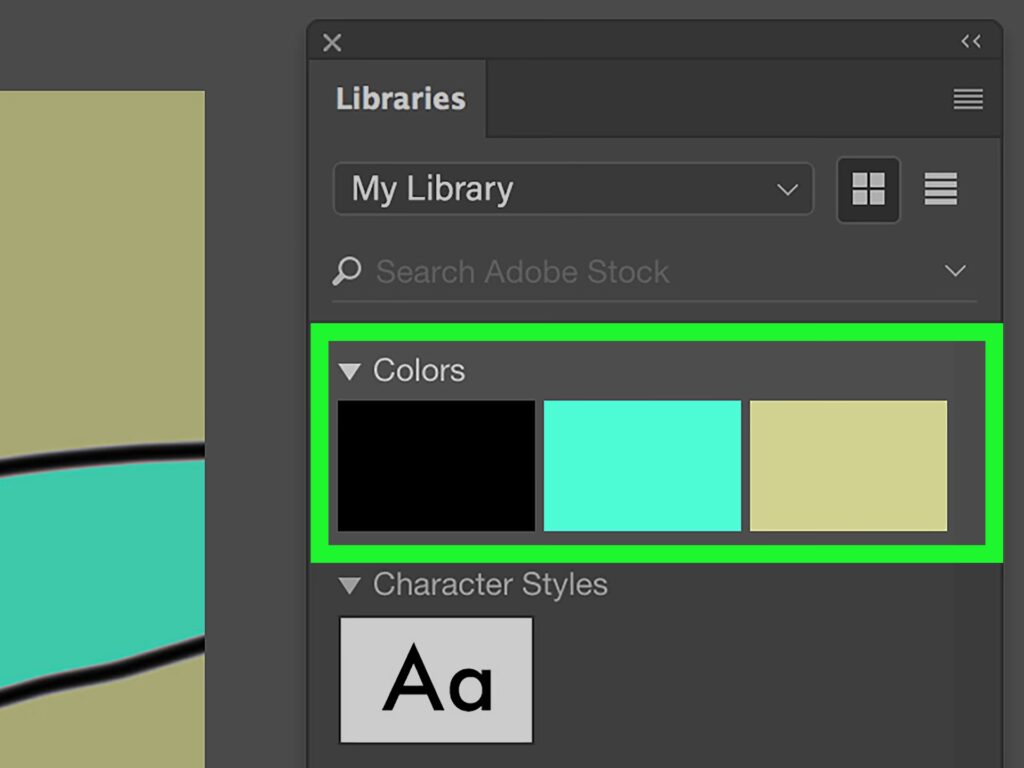Image resolution: width=1024 pixels, height=768 pixels.
Task: Collapse the Colors section triangle
Action: pyautogui.click(x=349, y=371)
